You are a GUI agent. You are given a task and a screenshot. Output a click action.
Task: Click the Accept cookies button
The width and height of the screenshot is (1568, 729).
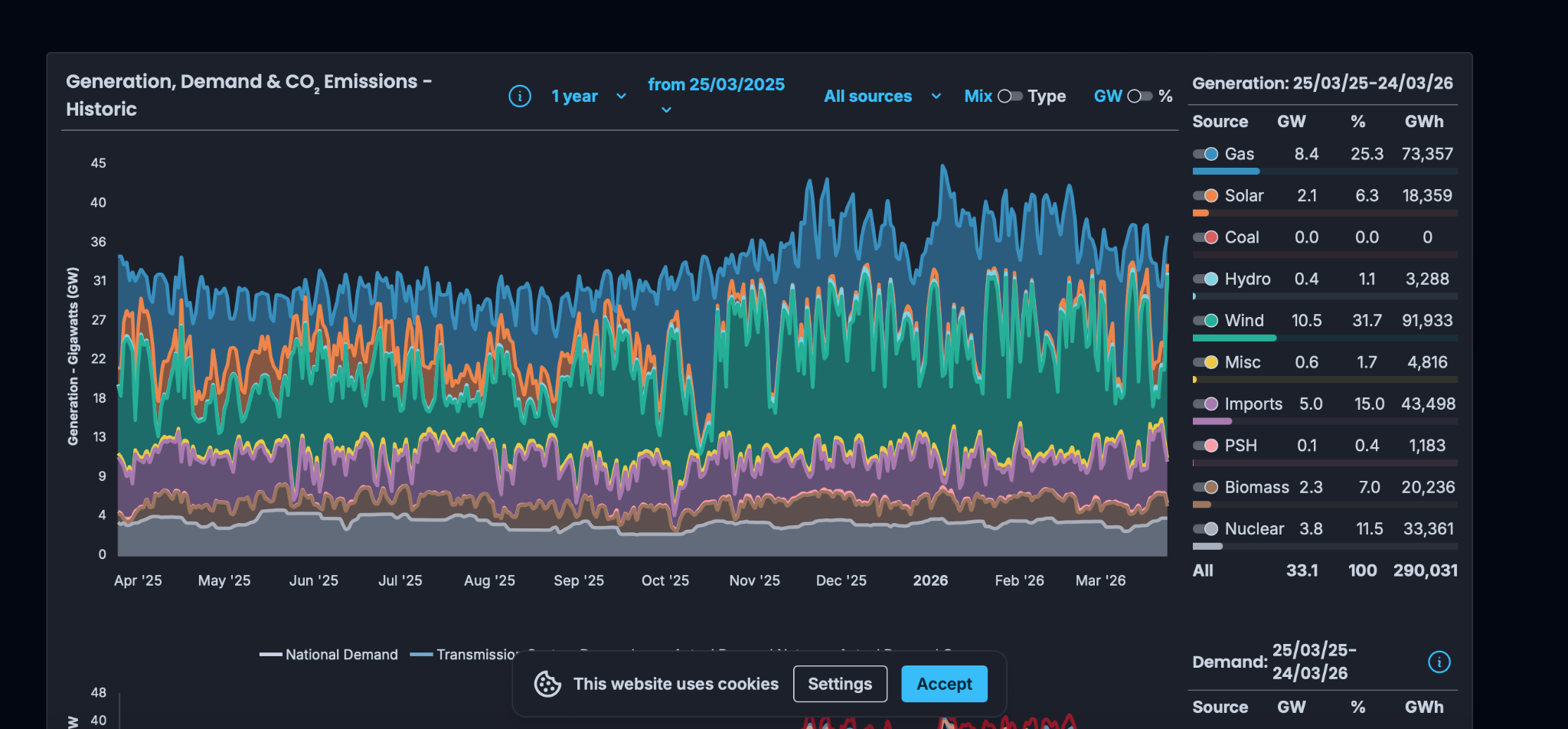tap(943, 684)
